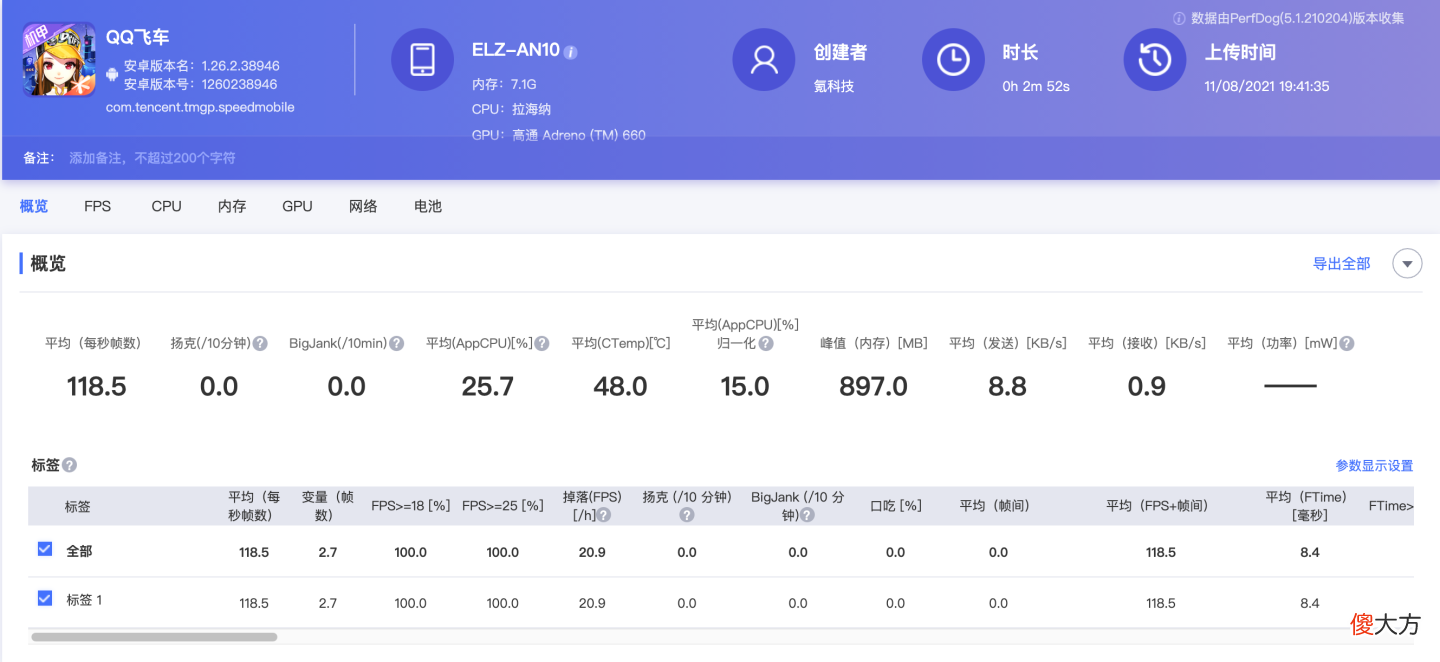Viewport: 1440px width, 662px height.
Task: Click the QQ飞车 game app icon
Action: pyautogui.click(x=59, y=59)
